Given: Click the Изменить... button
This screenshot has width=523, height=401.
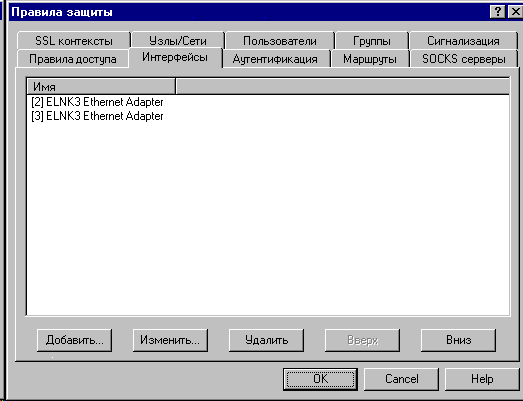Looking at the screenshot, I should pyautogui.click(x=170, y=340).
